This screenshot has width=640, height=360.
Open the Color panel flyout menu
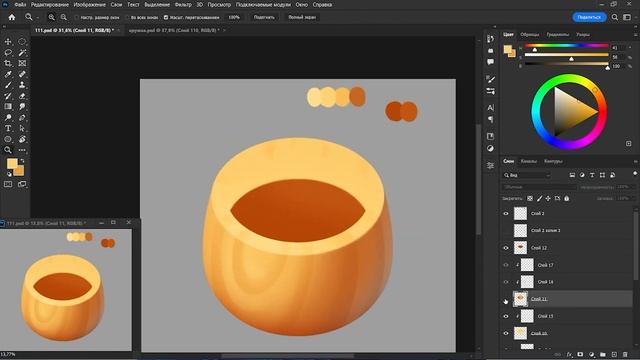636,35
